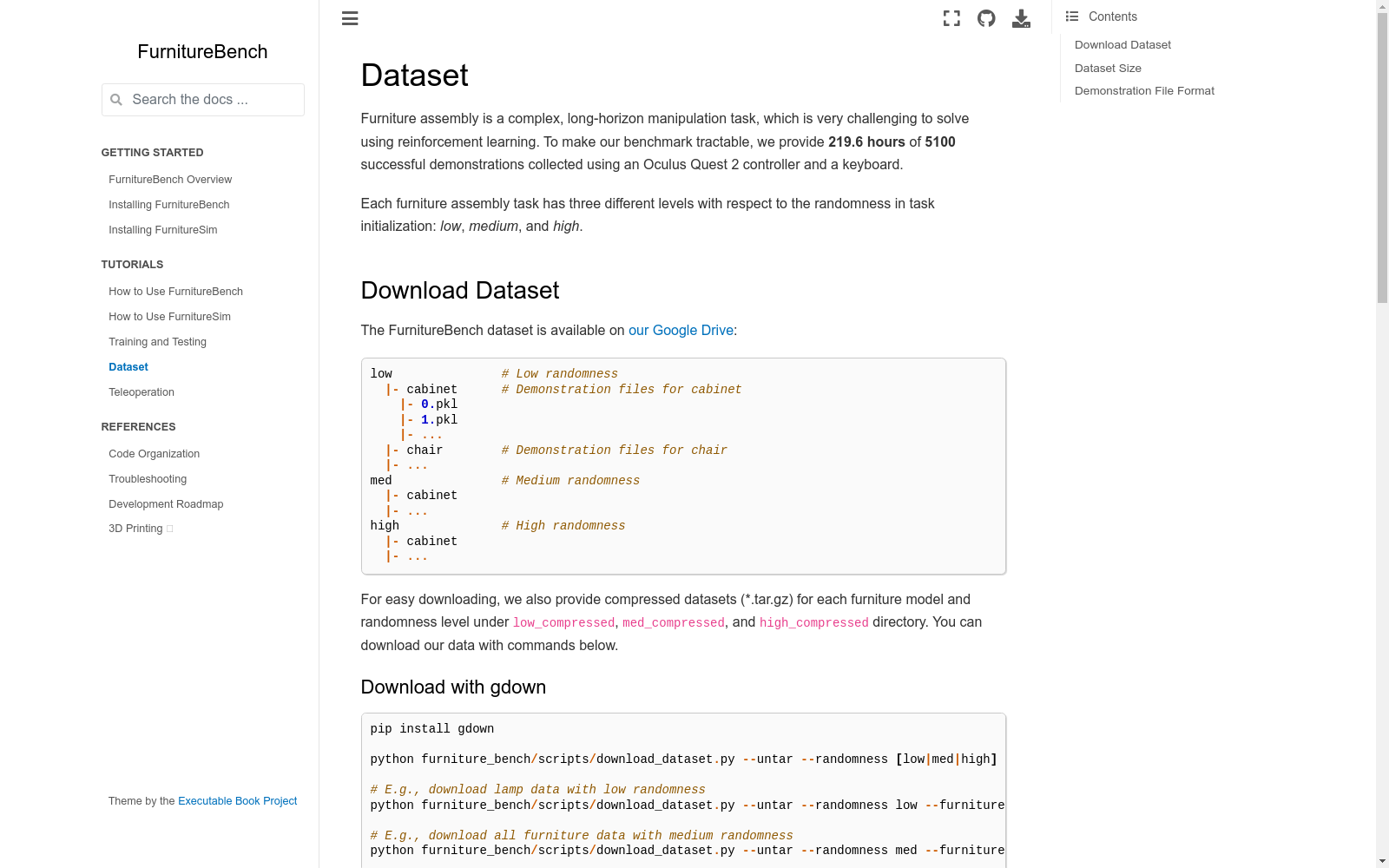
Task: Click the med_compressed inline code
Action: click(x=673, y=623)
